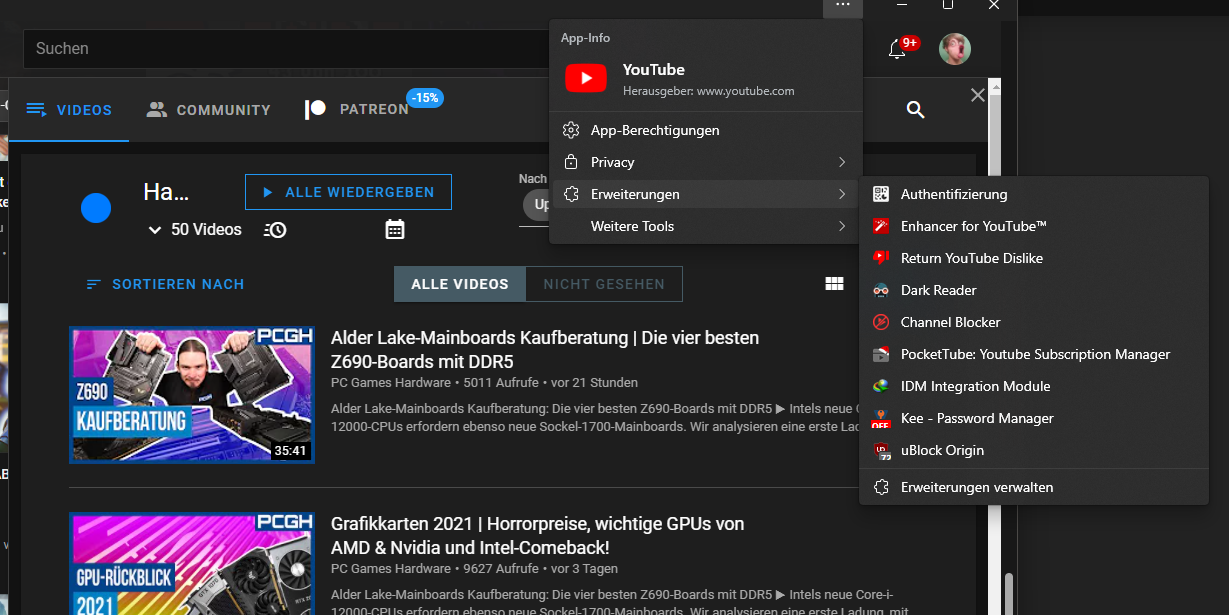Open App-Berechtigungen menu entry
Screen dimensions: 1229x615
coord(706,130)
